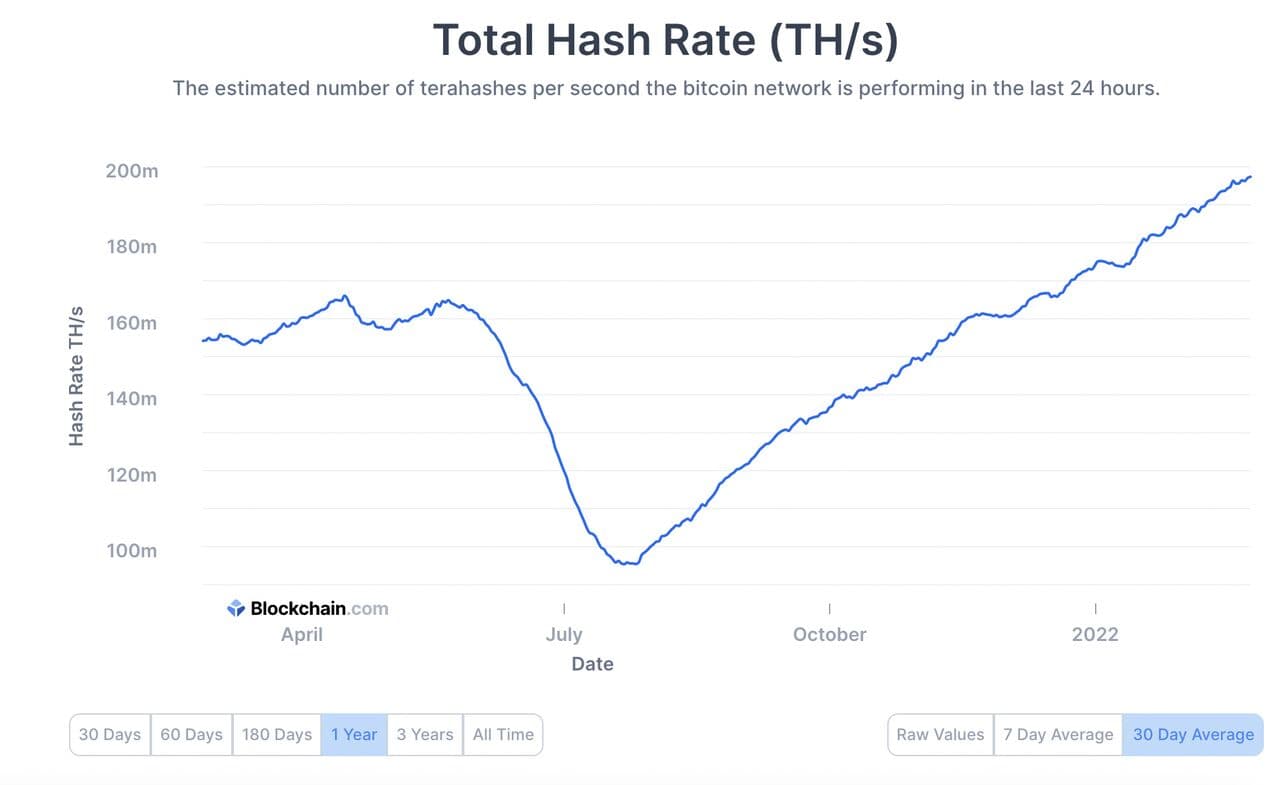
Task: Click the 100m value on y-axis
Action: 132,550
